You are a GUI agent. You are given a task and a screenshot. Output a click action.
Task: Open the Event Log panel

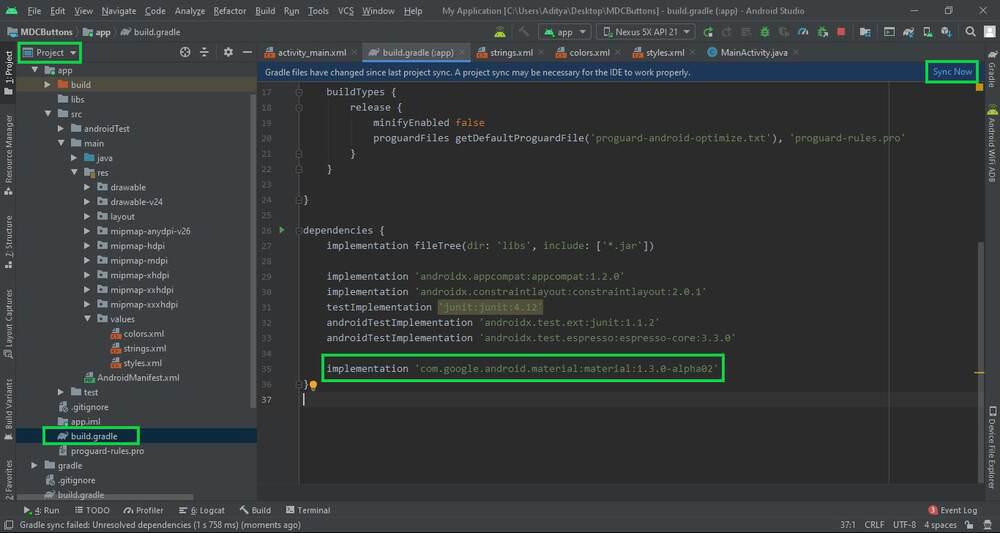pos(957,510)
